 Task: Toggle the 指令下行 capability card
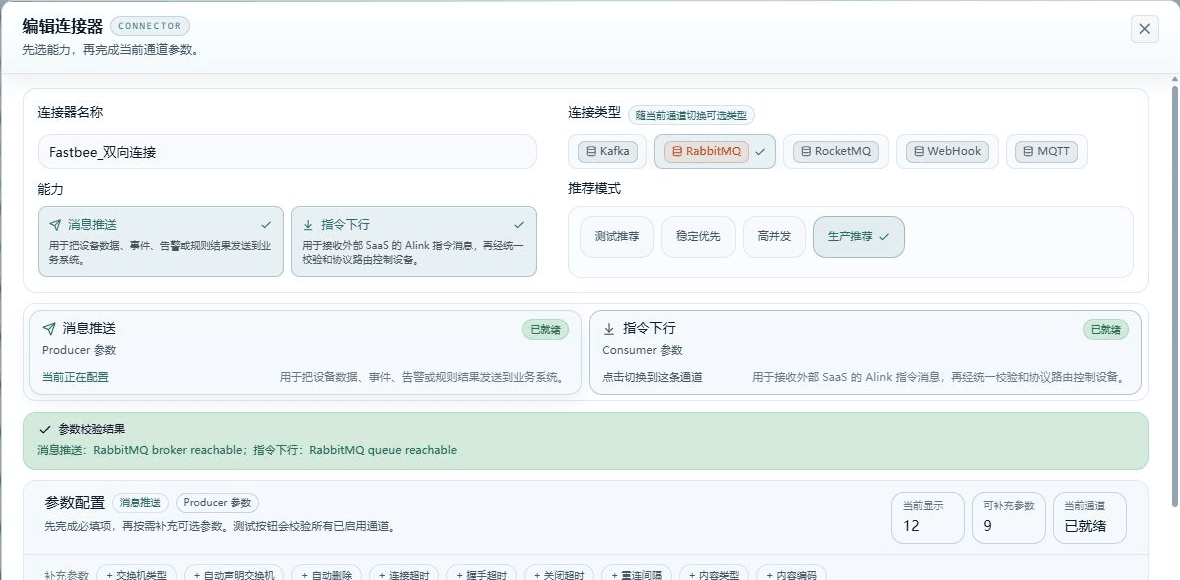414,241
